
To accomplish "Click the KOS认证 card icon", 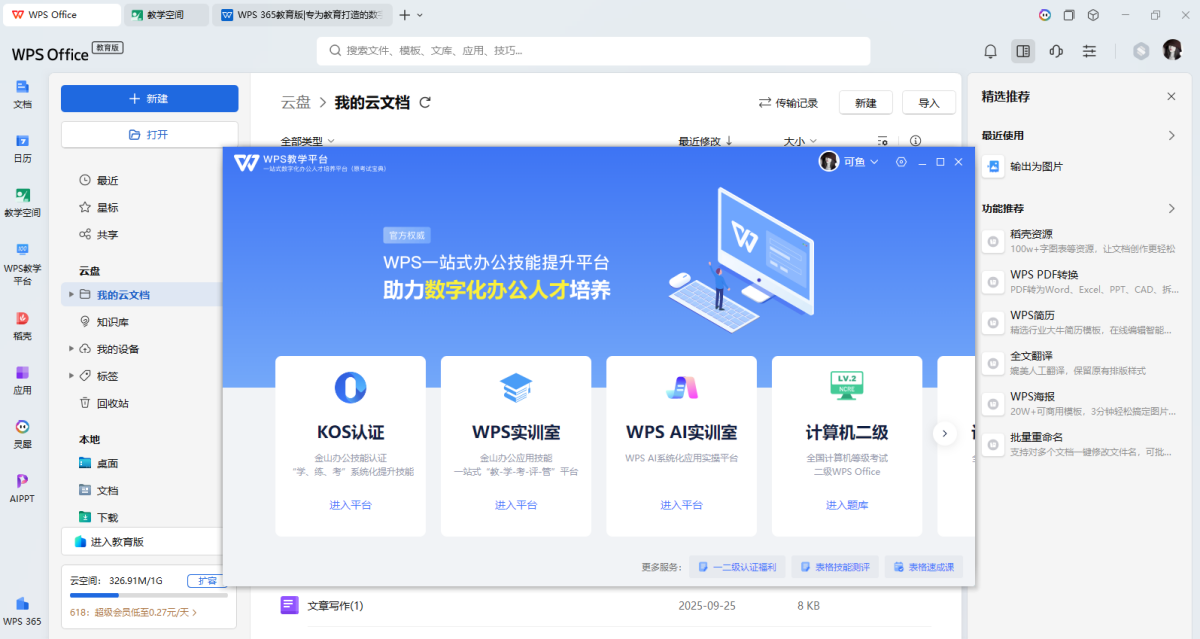I will click(x=350, y=386).
